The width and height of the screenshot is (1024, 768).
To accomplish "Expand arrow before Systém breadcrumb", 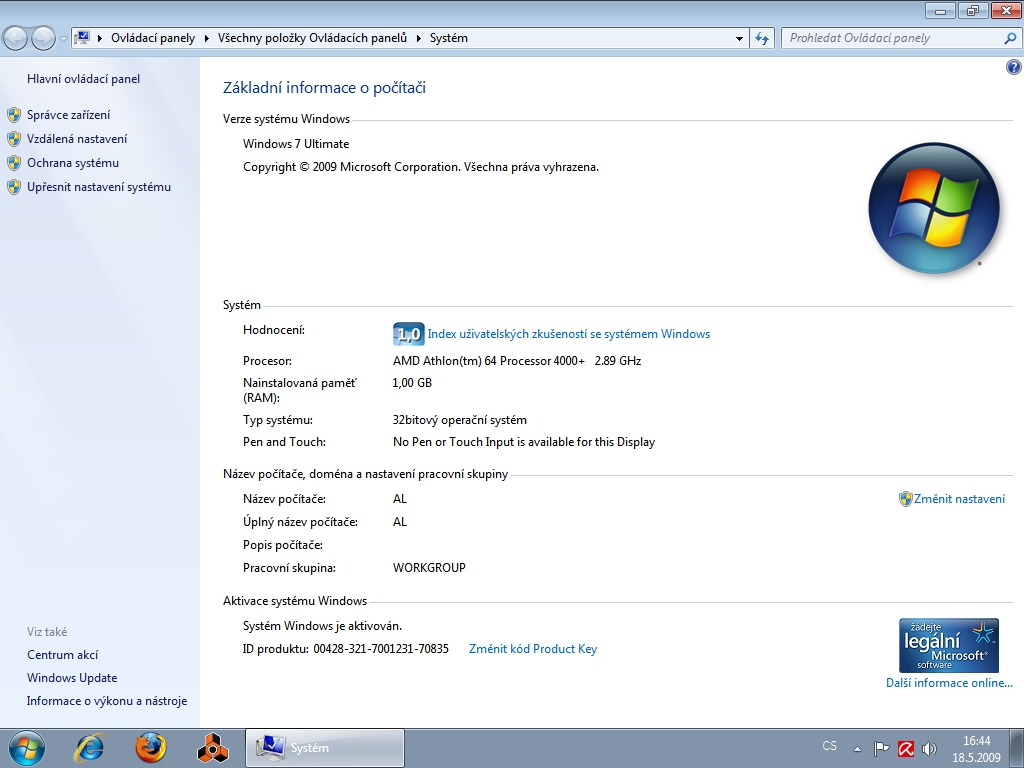I will pyautogui.click(x=419, y=39).
